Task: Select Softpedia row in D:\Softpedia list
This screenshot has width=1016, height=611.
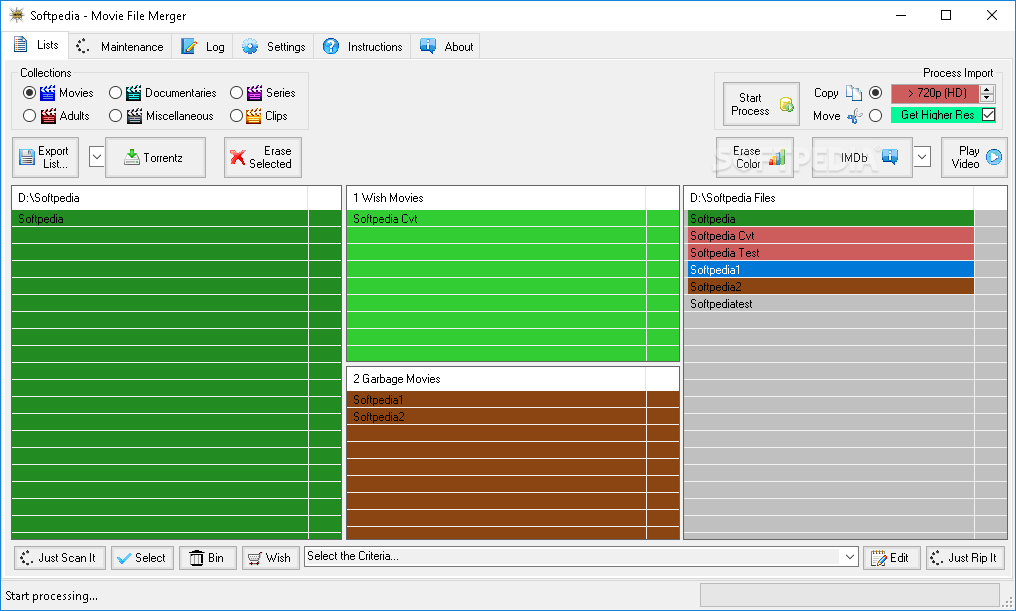Action: 176,218
